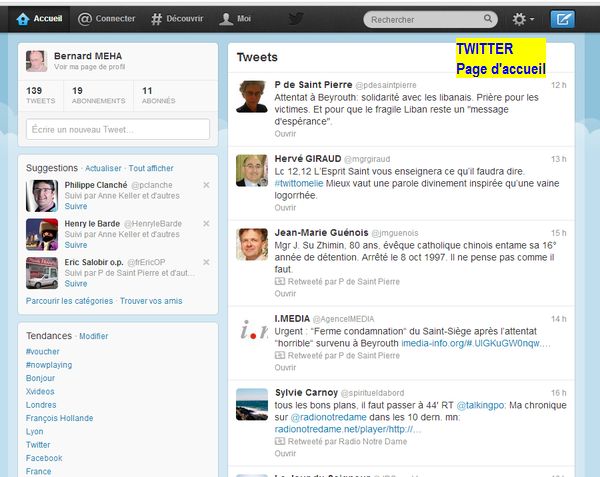Open Bernard MEHA profile name link
This screenshot has width=600, height=477.
88,56
